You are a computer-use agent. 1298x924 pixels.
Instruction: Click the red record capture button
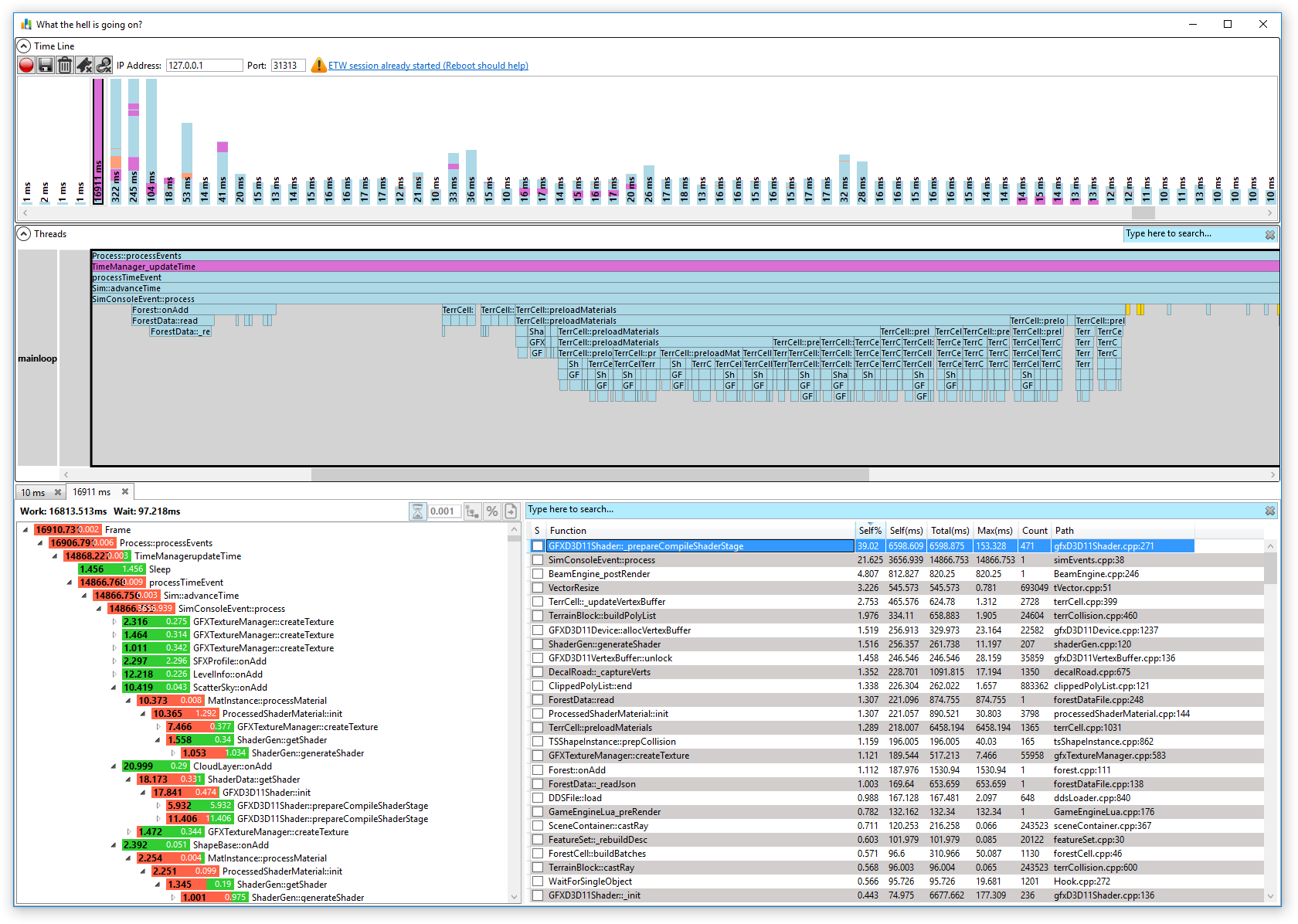point(26,66)
